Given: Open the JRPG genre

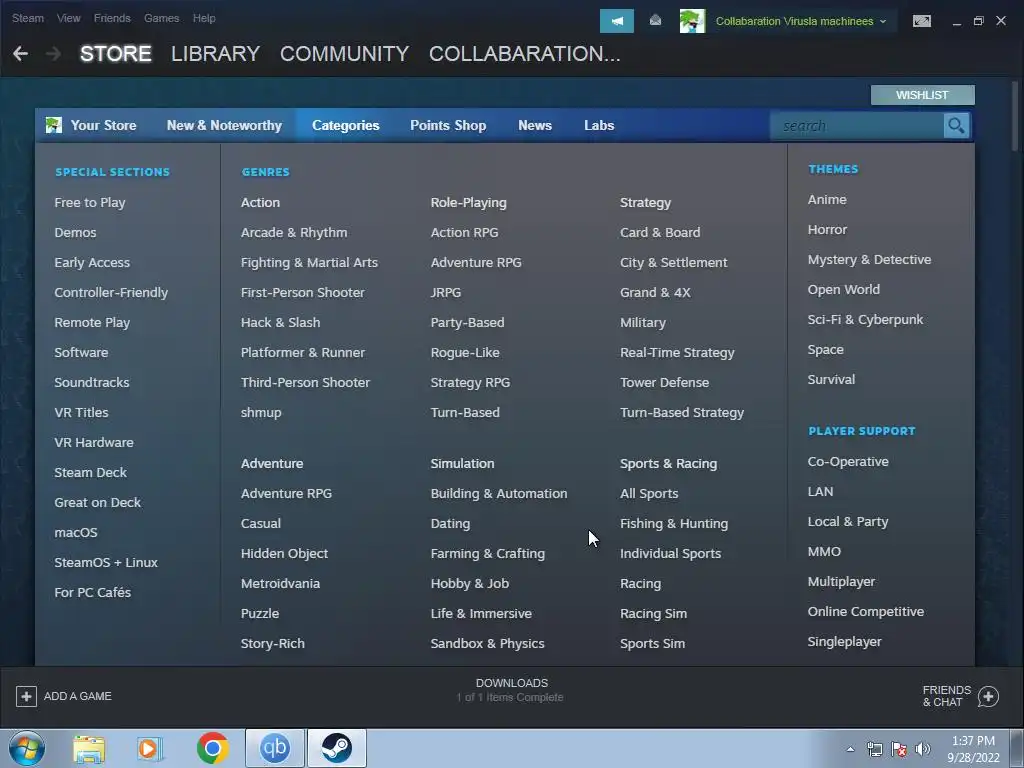Looking at the screenshot, I should (x=445, y=293).
